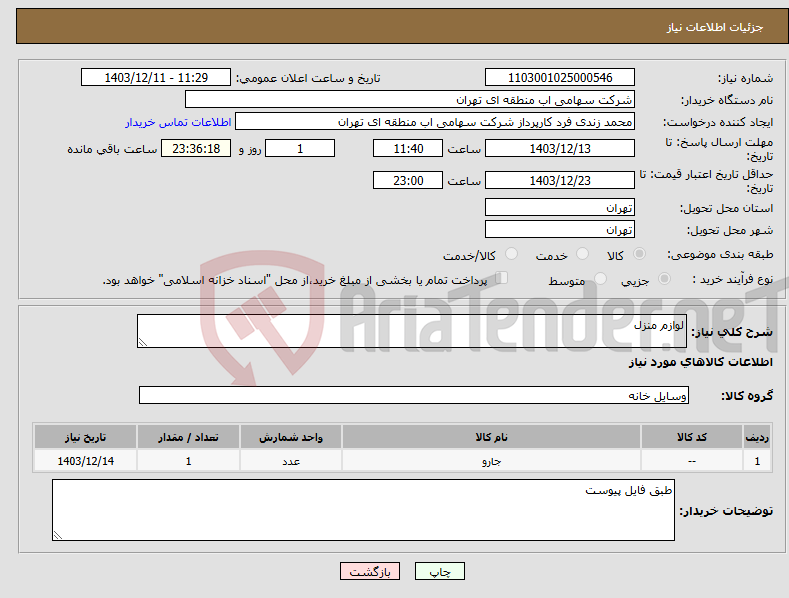Click the goods group field وسایل خانه
This screenshot has height=598, width=789.
click(414, 395)
